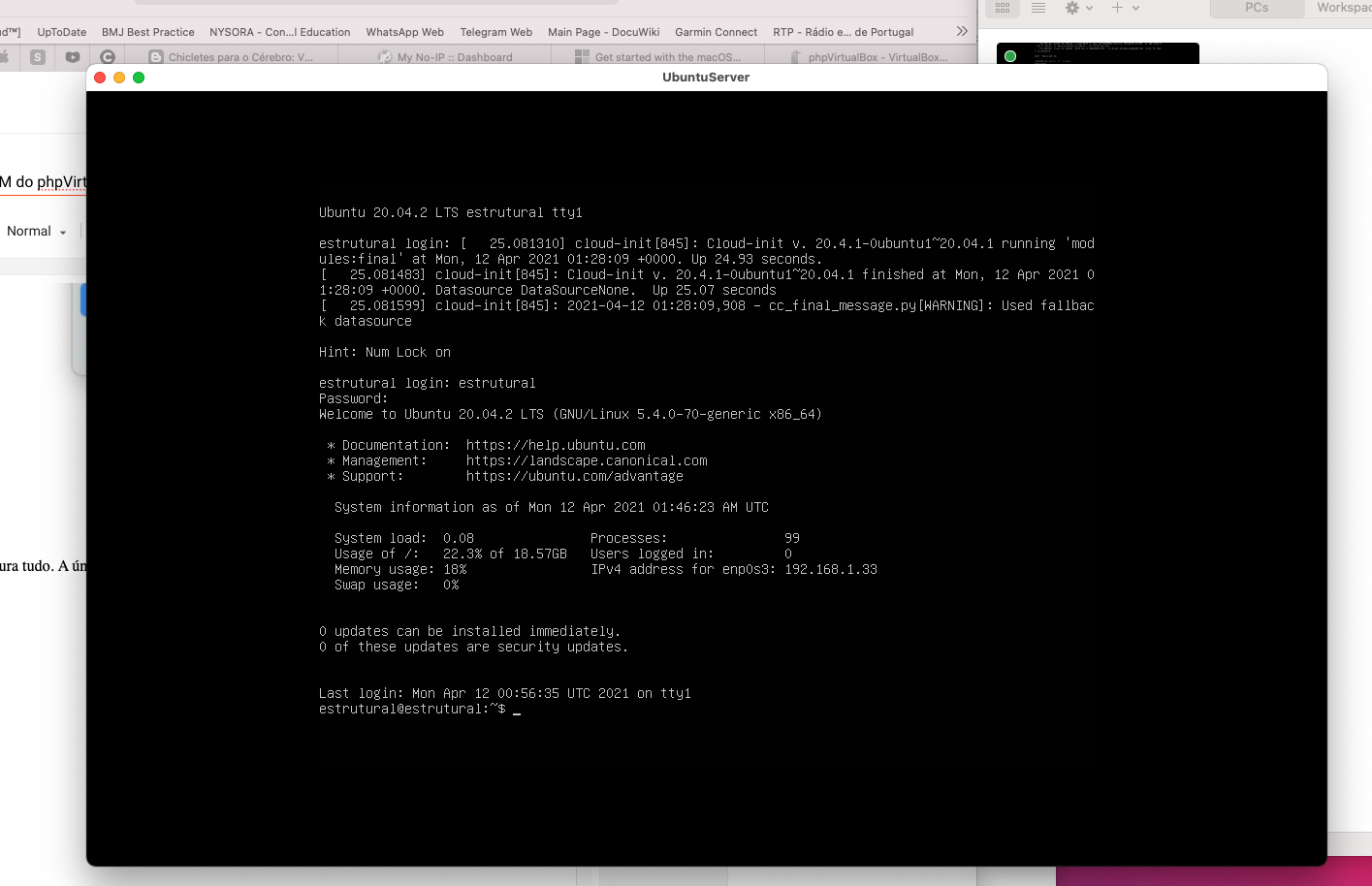This screenshot has height=886, width=1372.
Task: Switch to grid view in the PC list
Action: (1003, 8)
